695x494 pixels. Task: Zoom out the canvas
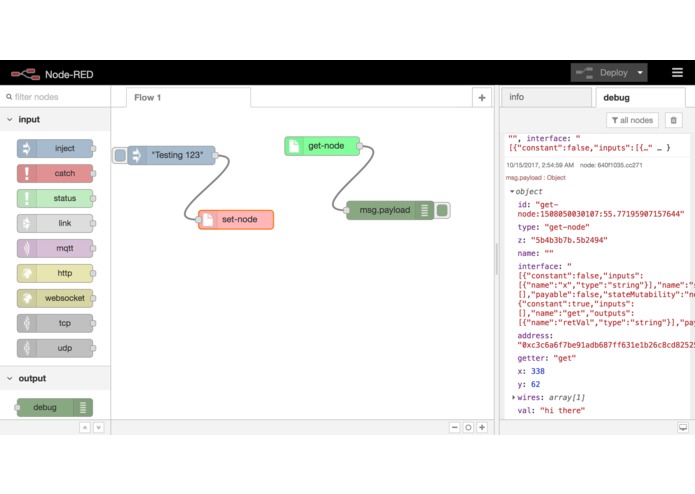pos(454,427)
